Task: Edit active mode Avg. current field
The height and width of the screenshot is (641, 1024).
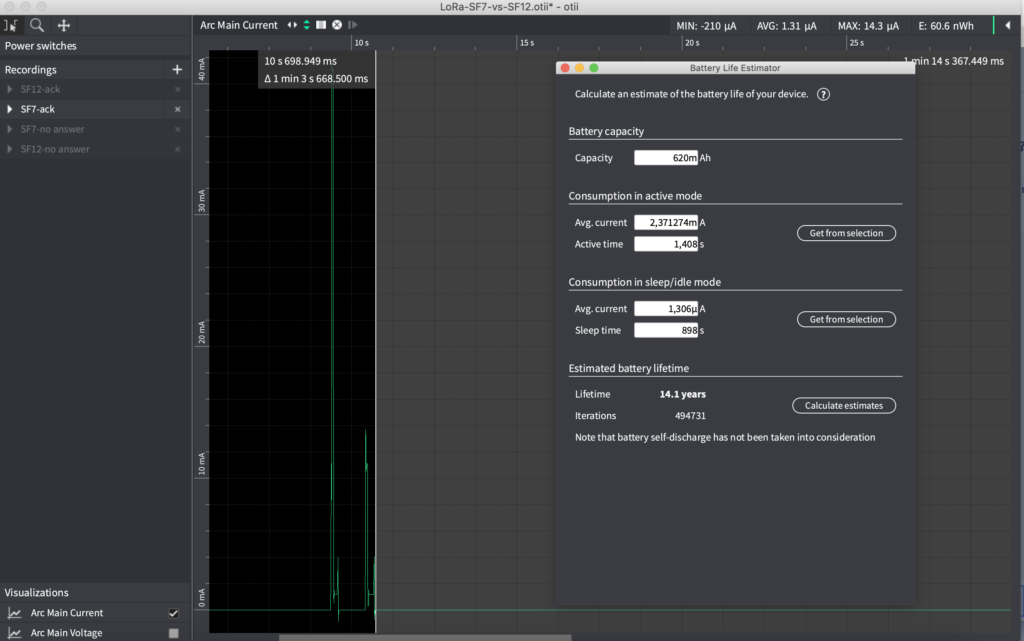Action: tap(665, 223)
